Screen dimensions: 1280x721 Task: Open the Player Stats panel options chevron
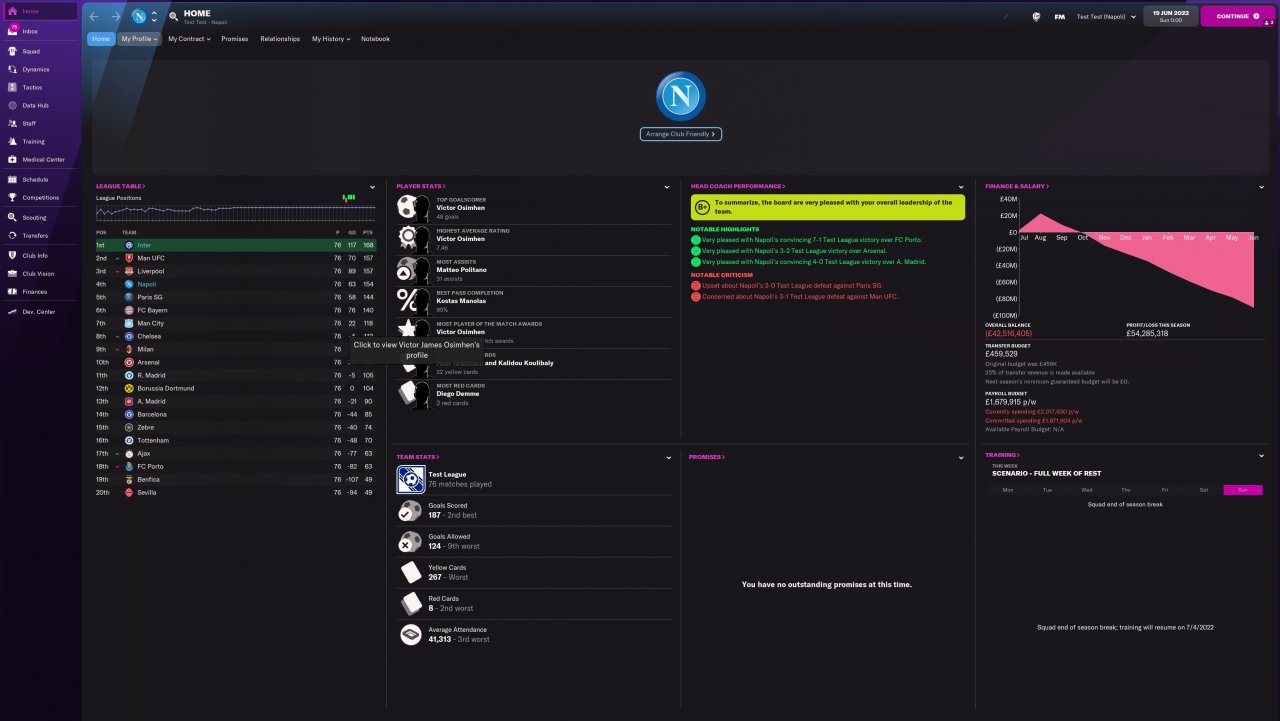click(667, 187)
